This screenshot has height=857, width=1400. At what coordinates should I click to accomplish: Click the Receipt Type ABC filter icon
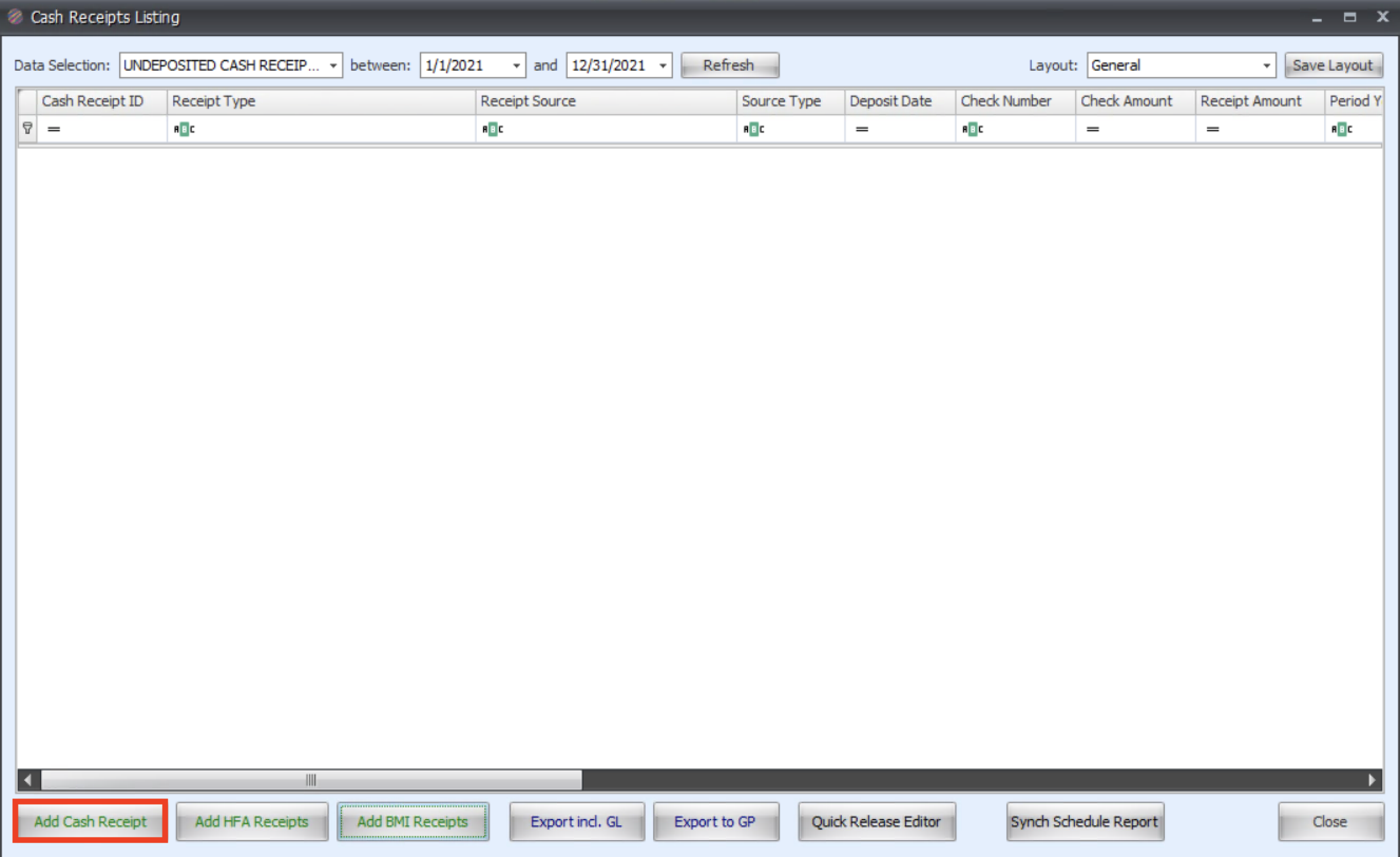(184, 130)
